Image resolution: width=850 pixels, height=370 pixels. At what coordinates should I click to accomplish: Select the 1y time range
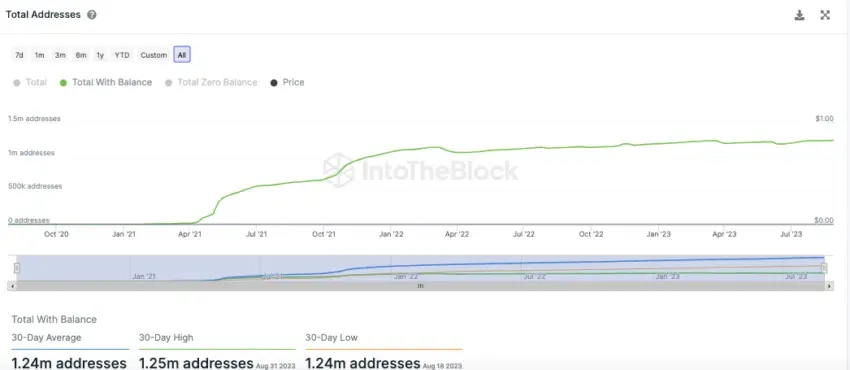pyautogui.click(x=100, y=55)
